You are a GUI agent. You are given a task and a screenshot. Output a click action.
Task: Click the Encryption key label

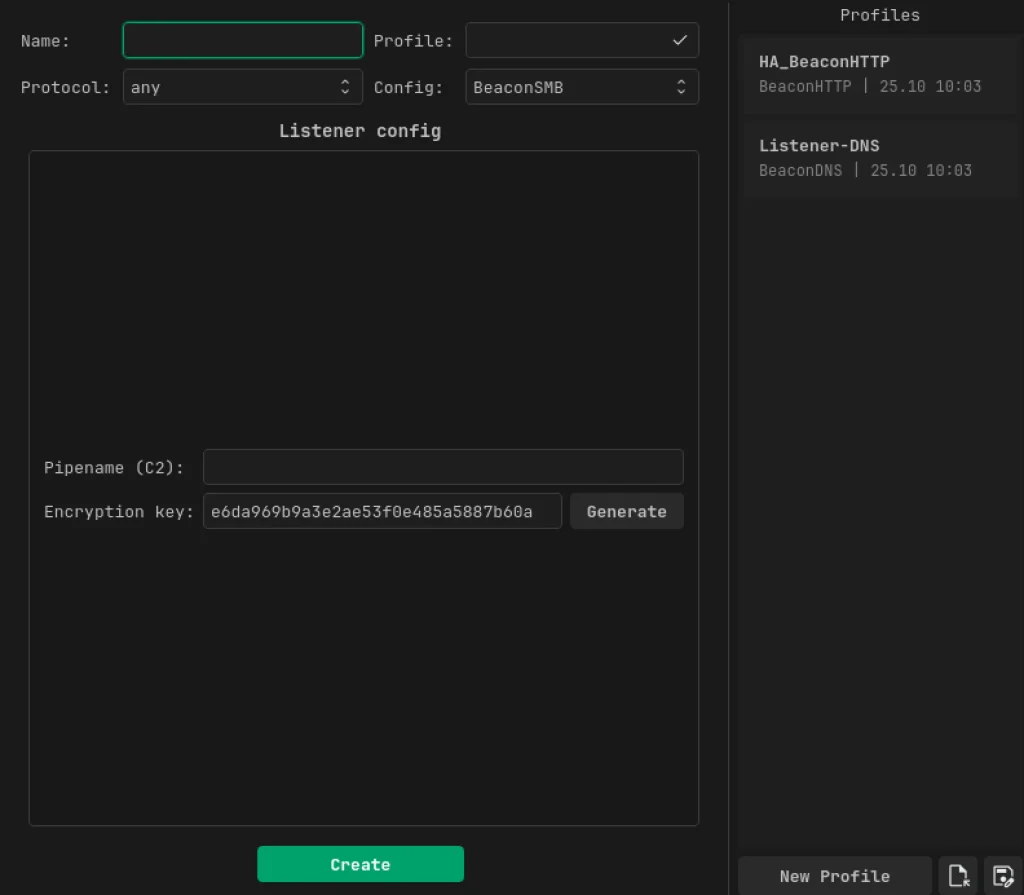point(118,512)
